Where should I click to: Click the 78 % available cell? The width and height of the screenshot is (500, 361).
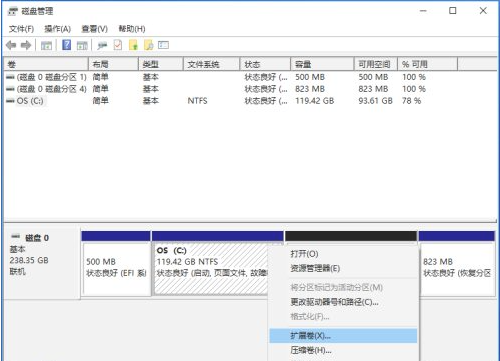tap(411, 101)
